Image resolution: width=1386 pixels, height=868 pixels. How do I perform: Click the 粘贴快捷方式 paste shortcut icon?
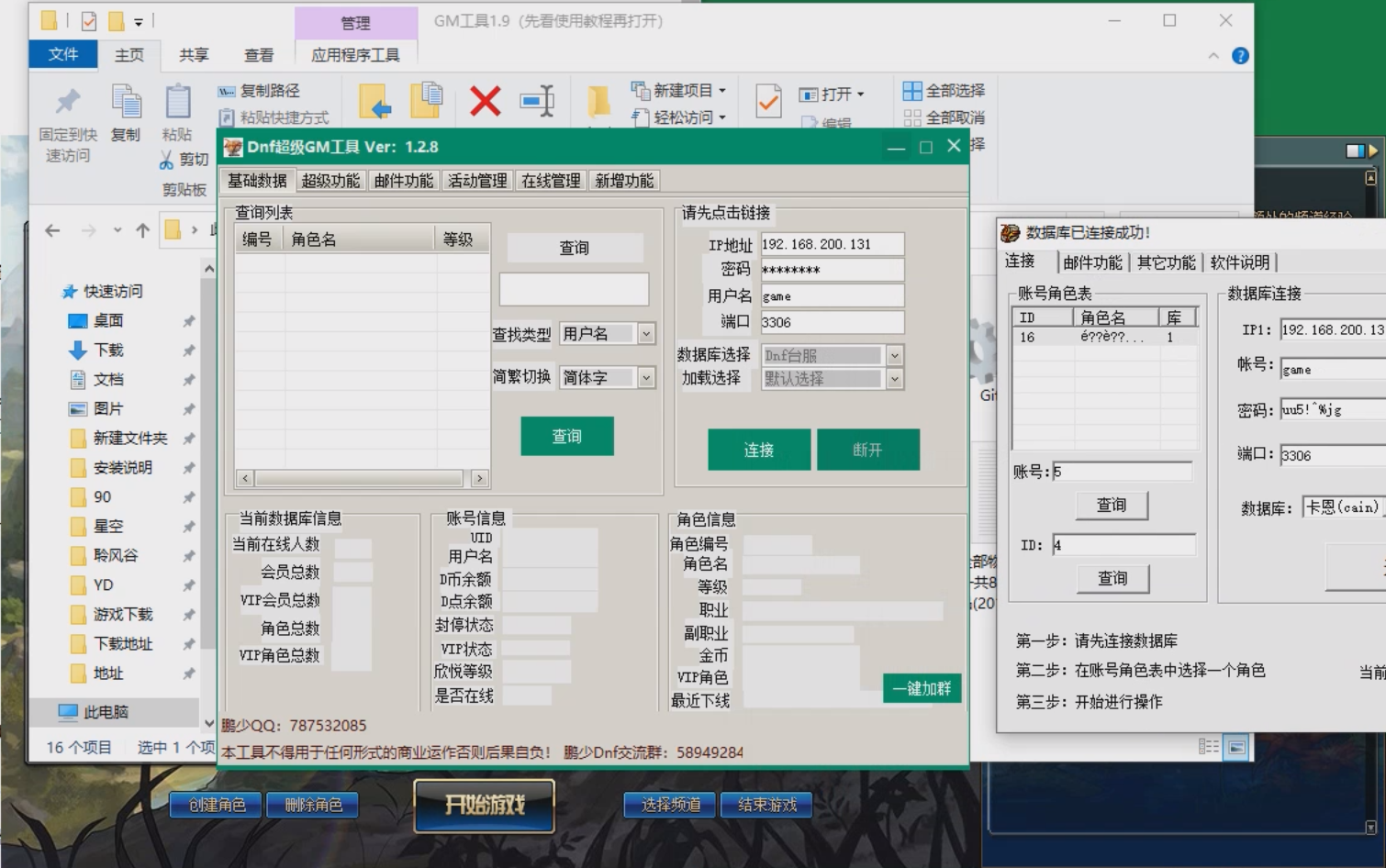pyautogui.click(x=227, y=117)
